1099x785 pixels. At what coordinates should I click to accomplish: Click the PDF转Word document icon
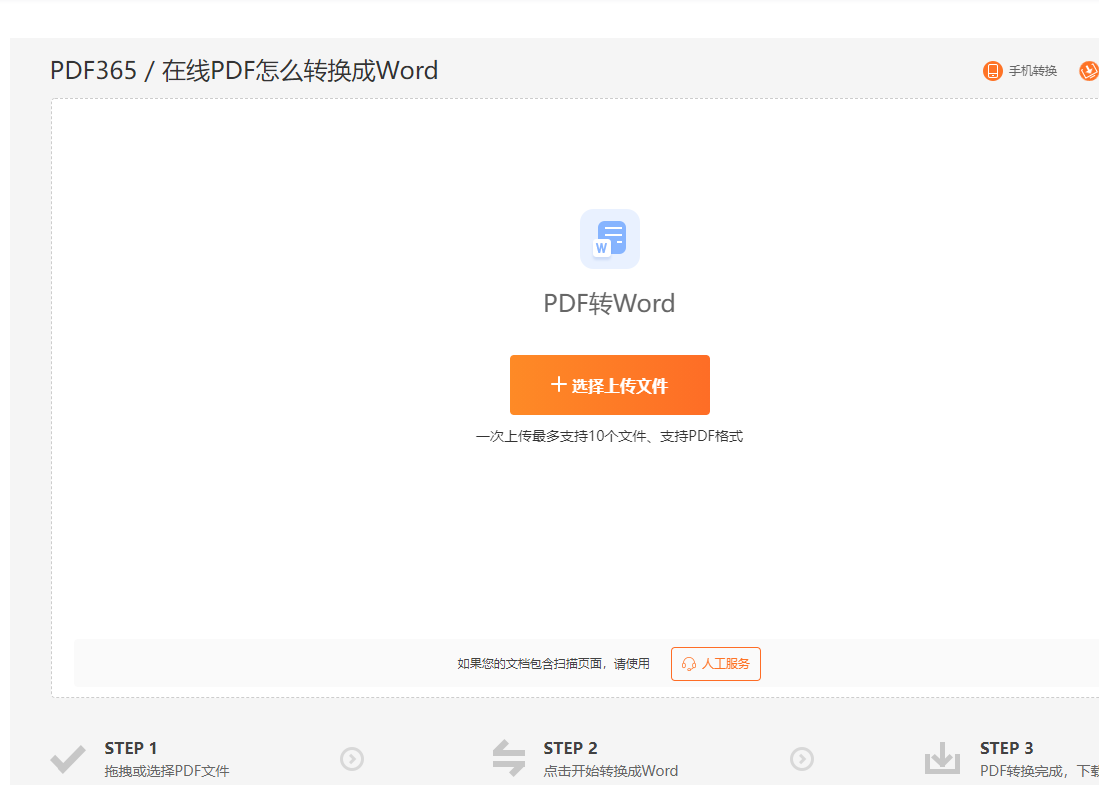tap(610, 239)
